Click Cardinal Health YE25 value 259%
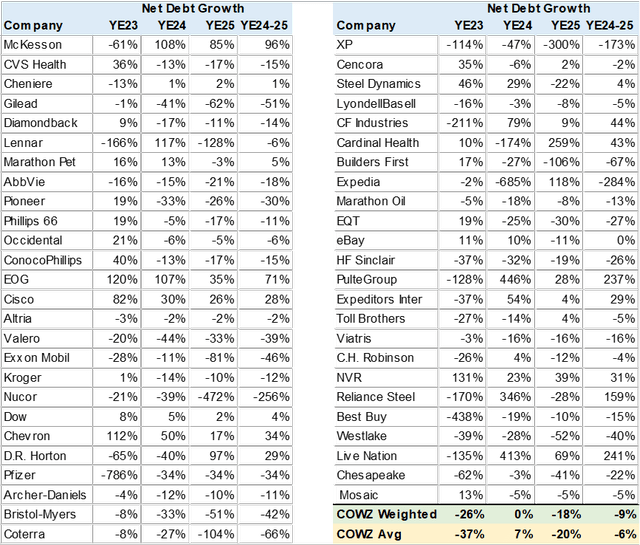 (564, 143)
